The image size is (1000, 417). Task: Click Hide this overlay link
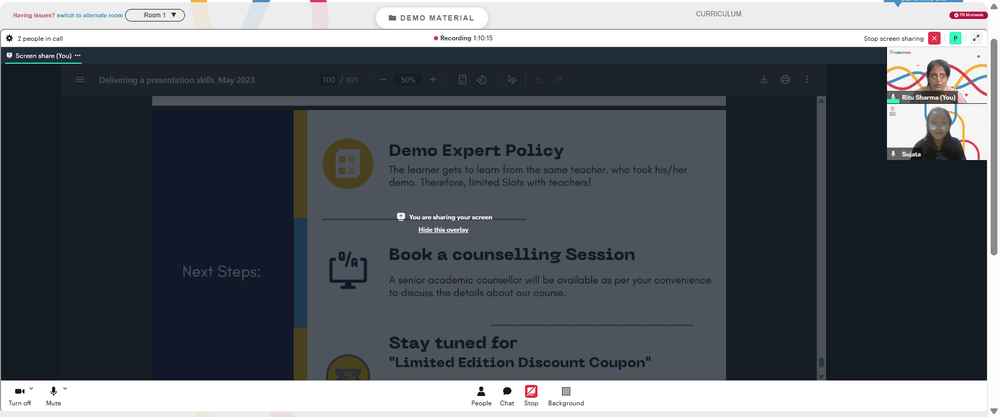click(x=443, y=230)
